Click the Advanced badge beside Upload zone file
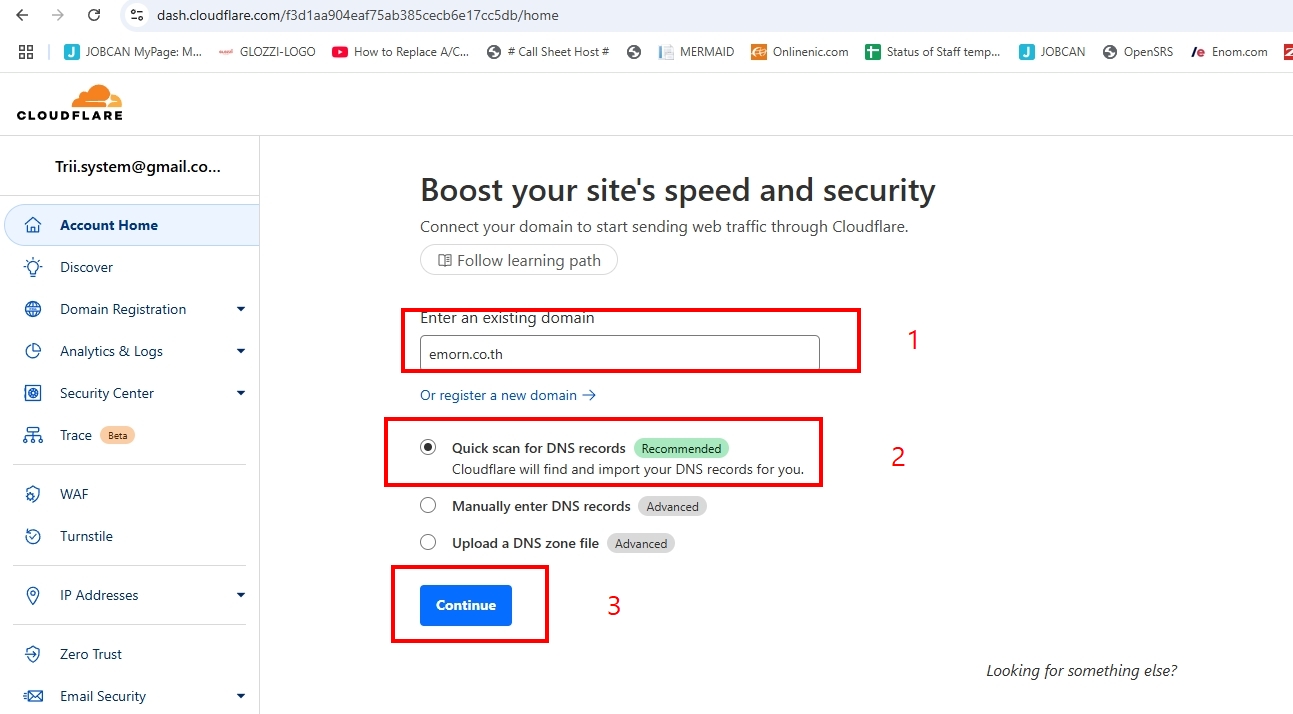The image size is (1293, 714). pos(641,543)
